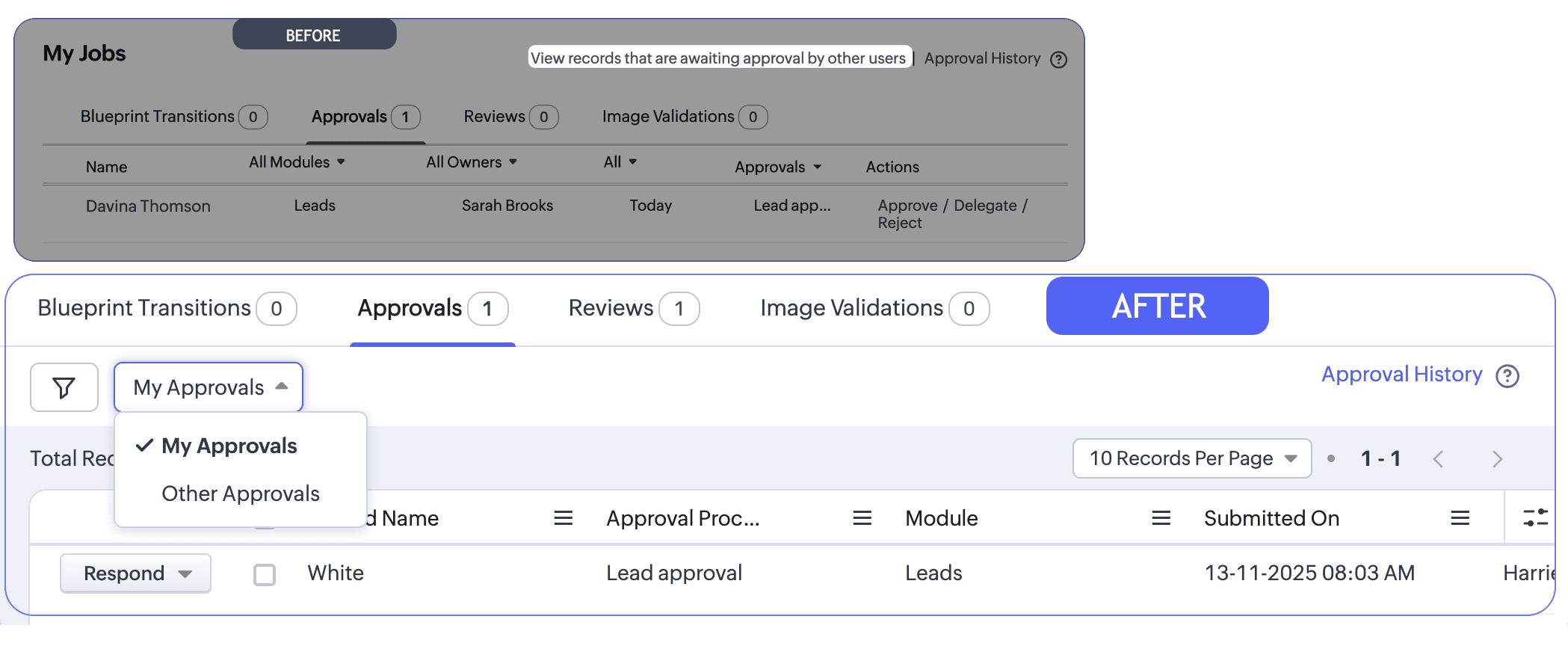The height and width of the screenshot is (649, 1568).
Task: Open the Image Validations tab
Action: [874, 308]
